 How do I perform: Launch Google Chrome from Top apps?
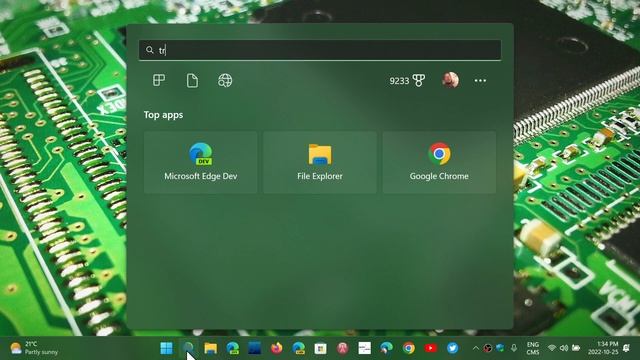[x=439, y=162]
